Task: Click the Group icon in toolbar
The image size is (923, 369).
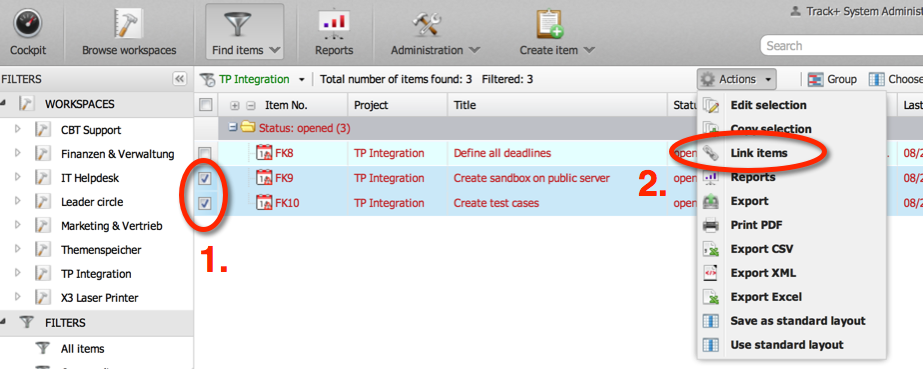Action: tap(815, 79)
